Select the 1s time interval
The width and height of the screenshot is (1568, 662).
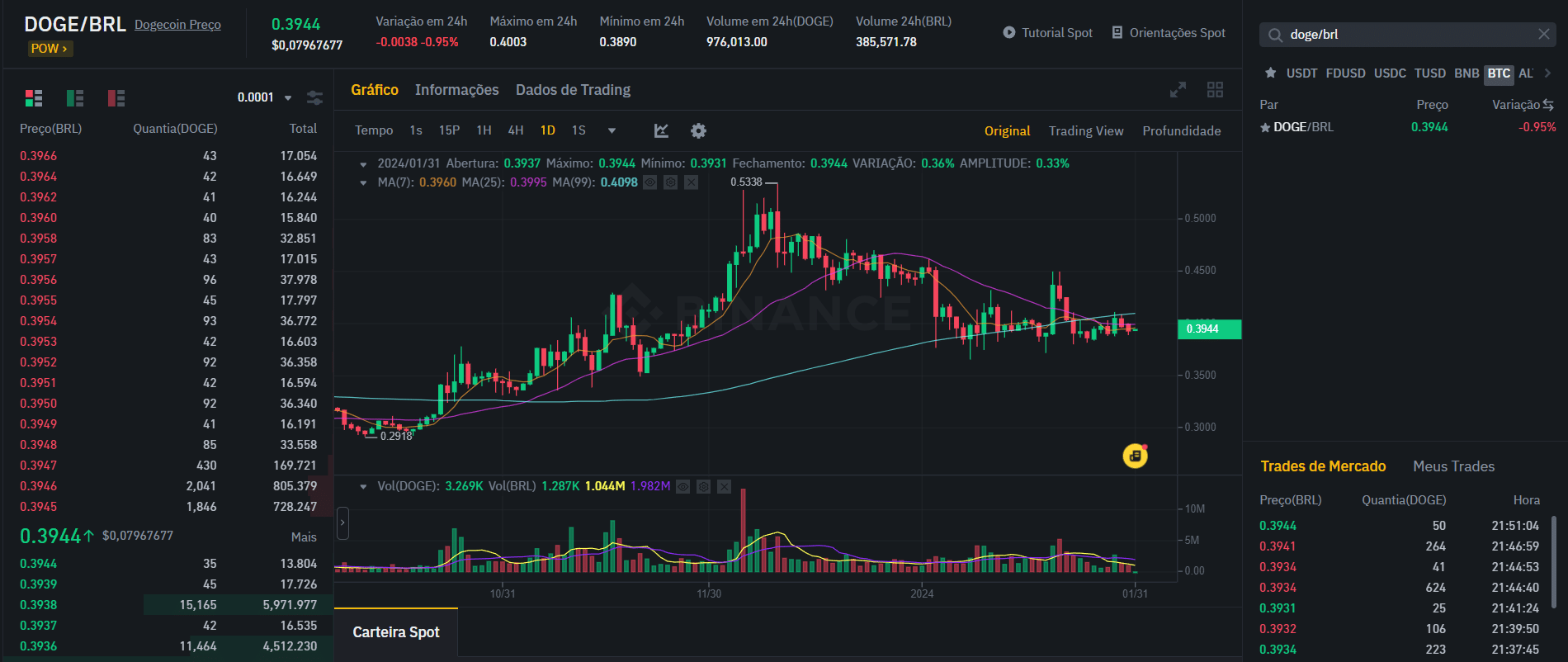(x=416, y=130)
